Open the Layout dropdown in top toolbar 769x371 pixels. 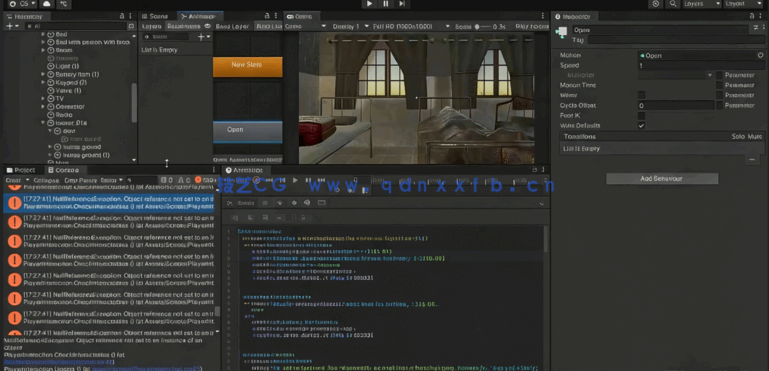tap(743, 4)
